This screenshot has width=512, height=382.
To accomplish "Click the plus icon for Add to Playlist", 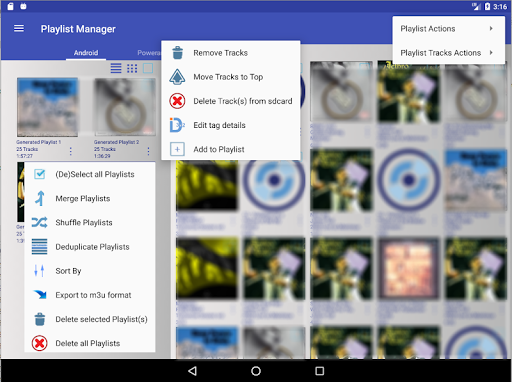I will 177,149.
